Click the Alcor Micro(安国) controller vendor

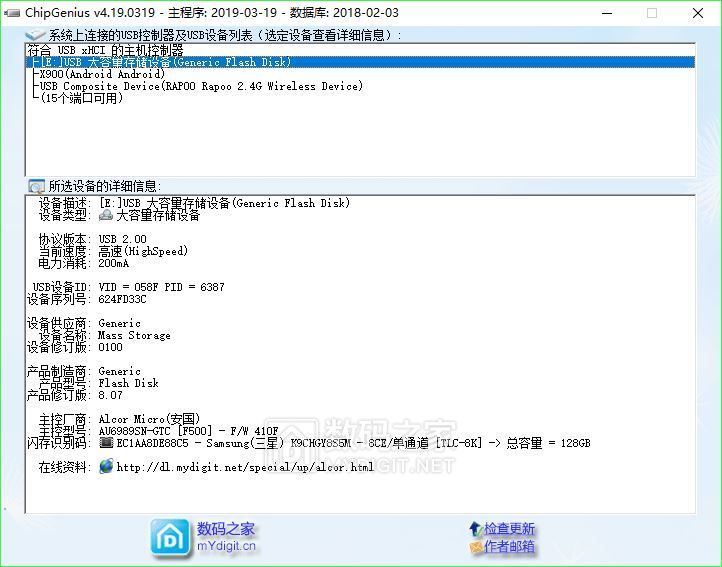point(149,419)
